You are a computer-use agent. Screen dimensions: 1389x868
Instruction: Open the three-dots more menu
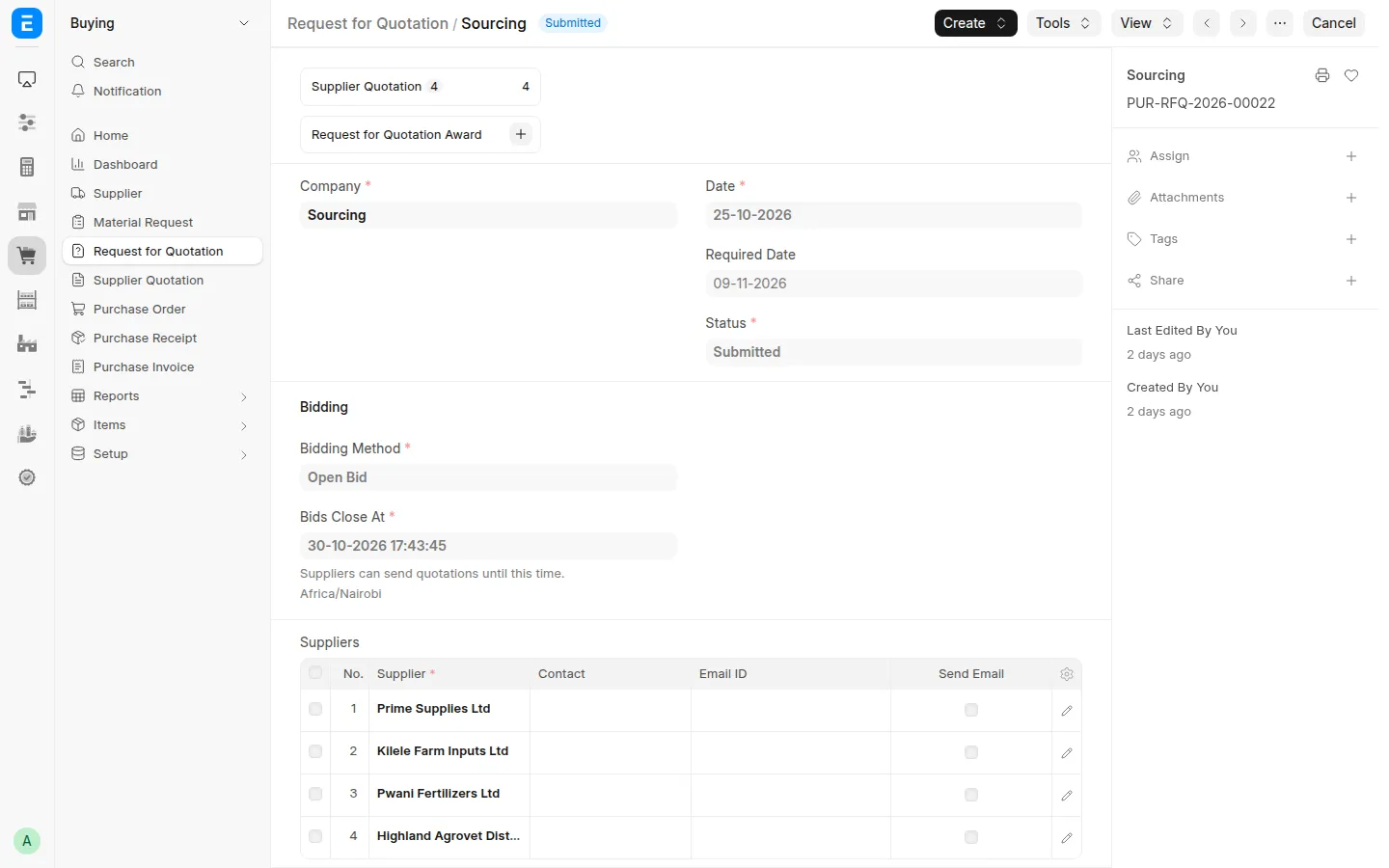pyautogui.click(x=1280, y=23)
